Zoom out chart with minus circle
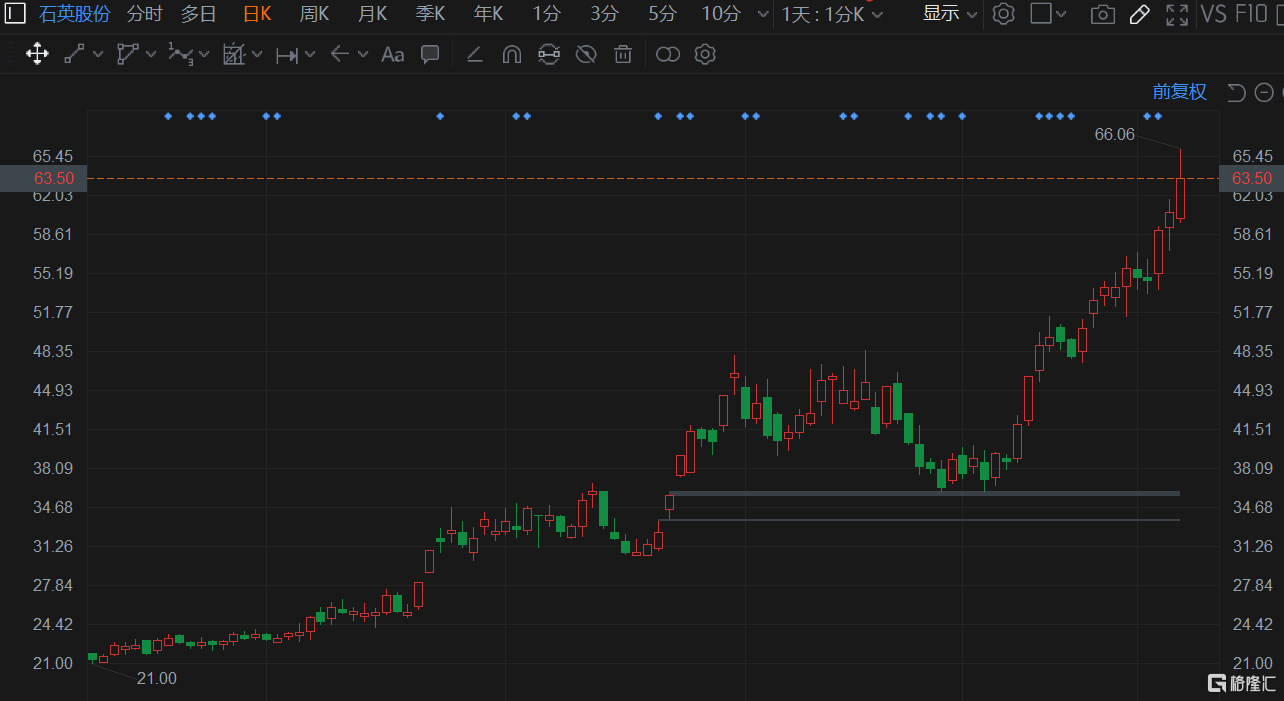The width and height of the screenshot is (1284, 701). pos(1264,92)
